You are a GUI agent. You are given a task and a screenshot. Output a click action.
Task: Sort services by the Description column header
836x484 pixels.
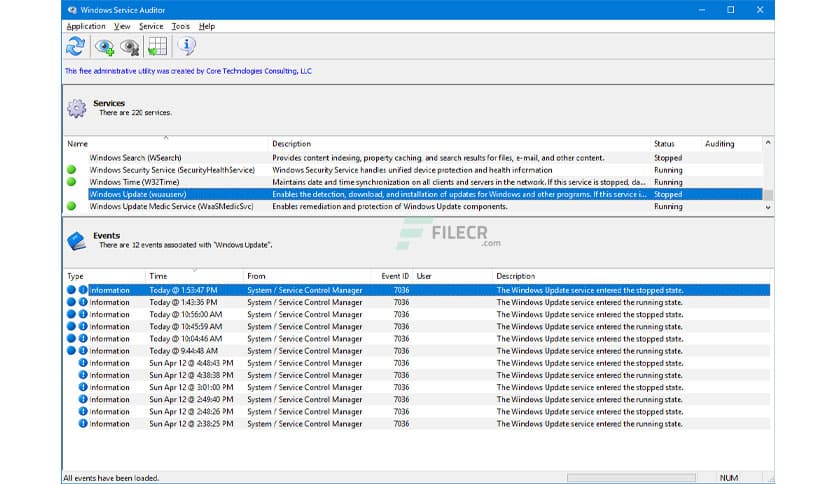coord(459,144)
